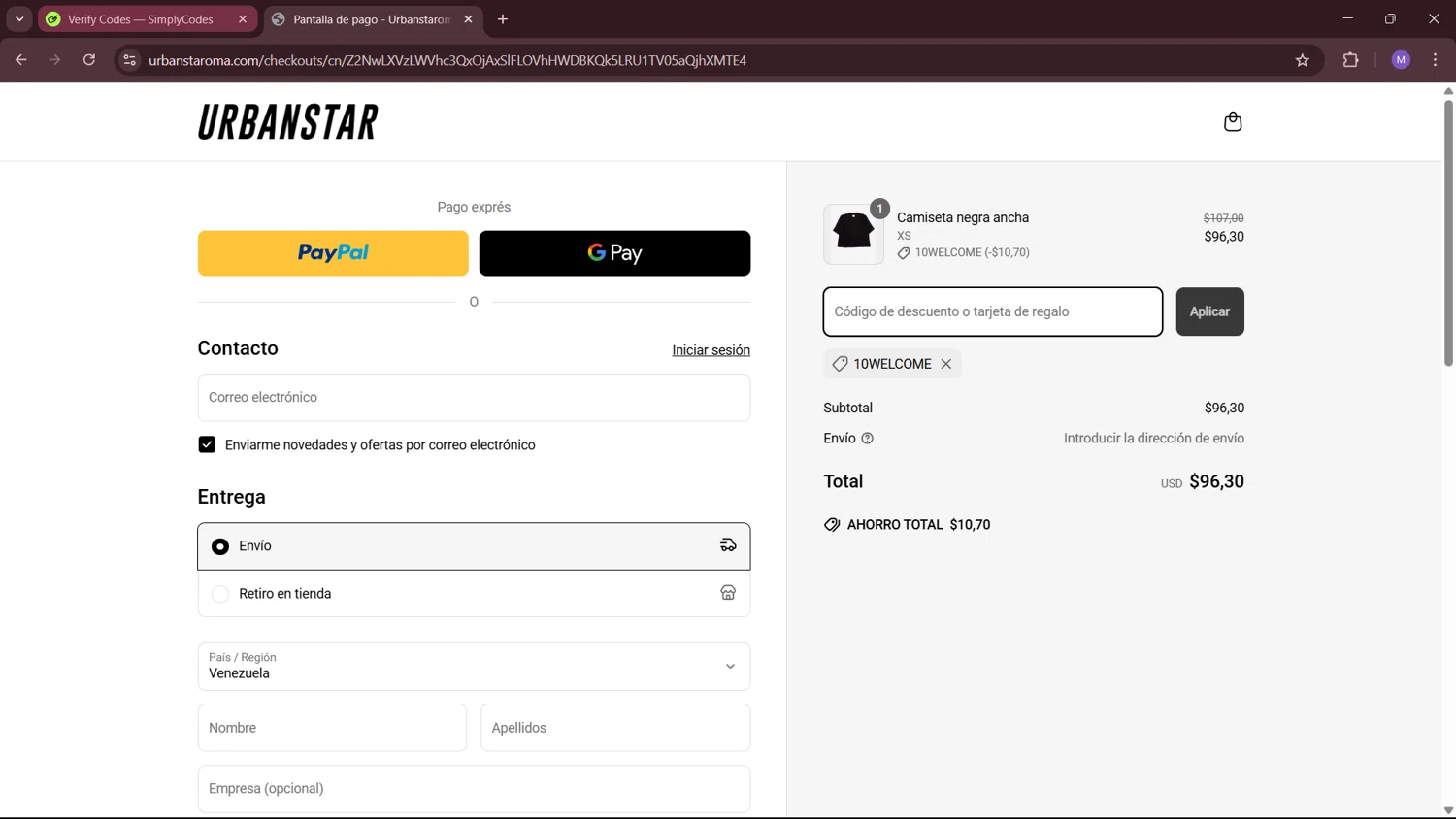Image resolution: width=1456 pixels, height=819 pixels.
Task: Click the Iniciar sesión link
Action: click(711, 350)
